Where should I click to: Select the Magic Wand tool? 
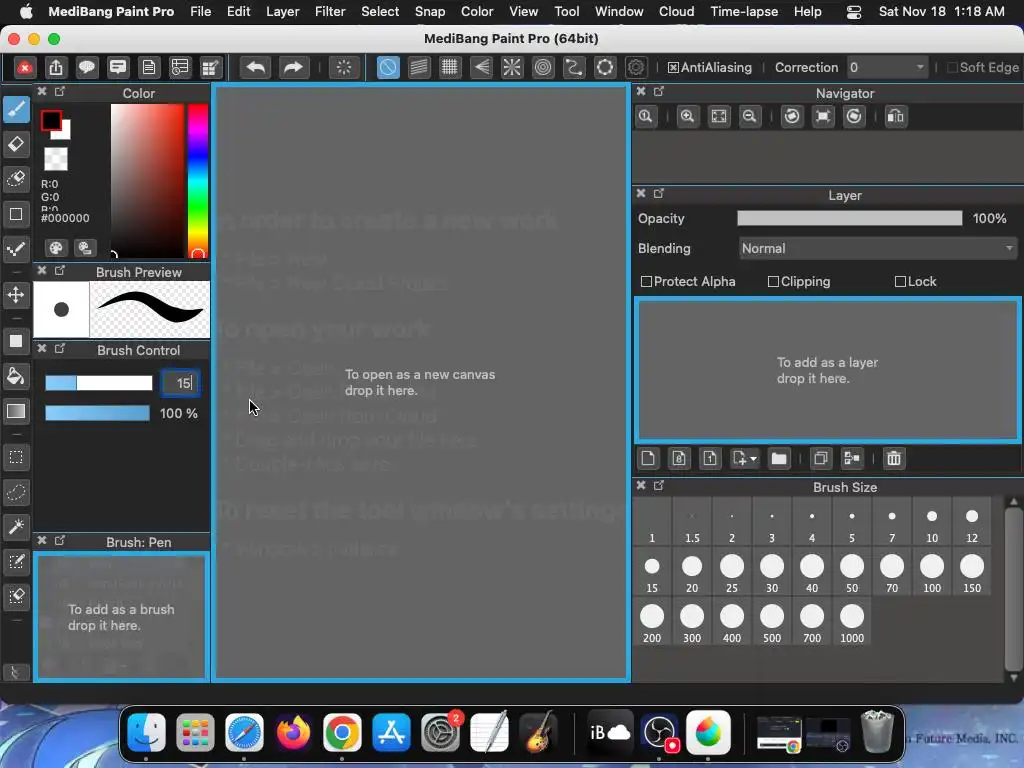click(16, 526)
